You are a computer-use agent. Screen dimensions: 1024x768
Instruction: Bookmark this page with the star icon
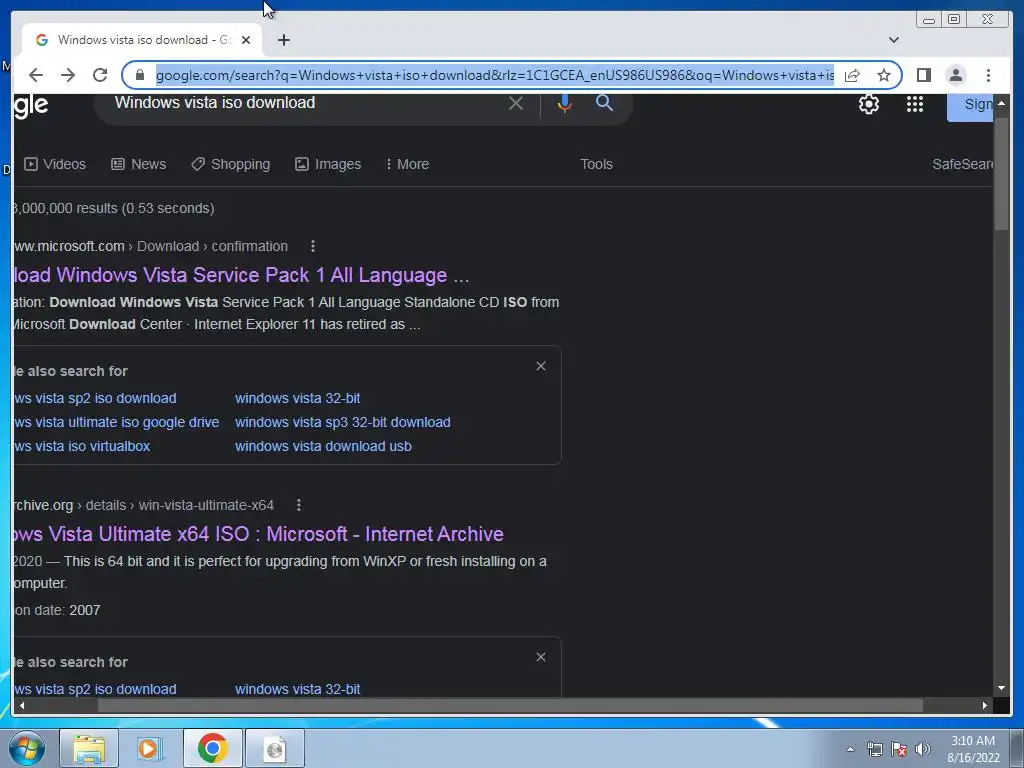pos(884,75)
